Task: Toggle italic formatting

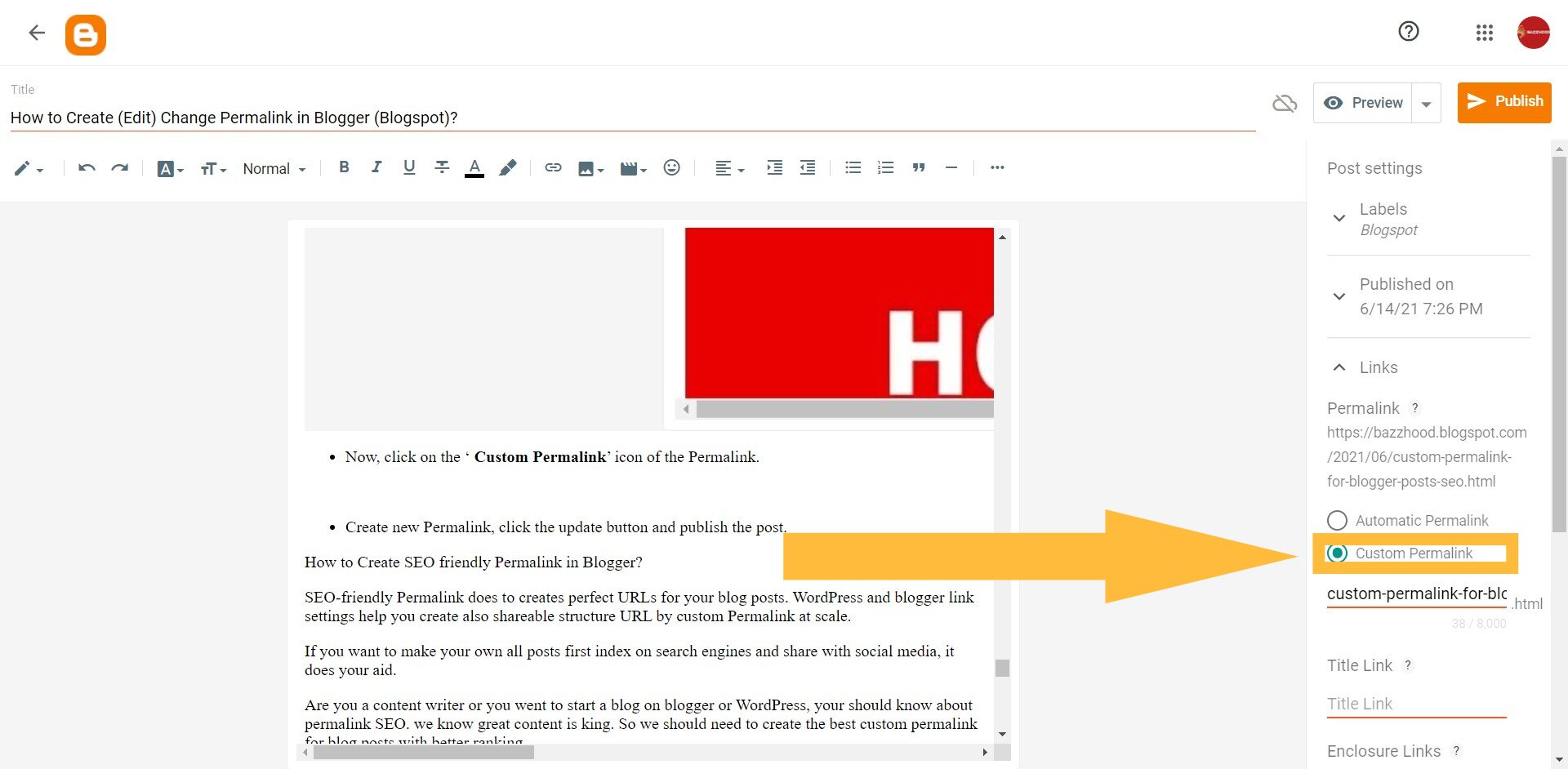Action: click(x=376, y=167)
